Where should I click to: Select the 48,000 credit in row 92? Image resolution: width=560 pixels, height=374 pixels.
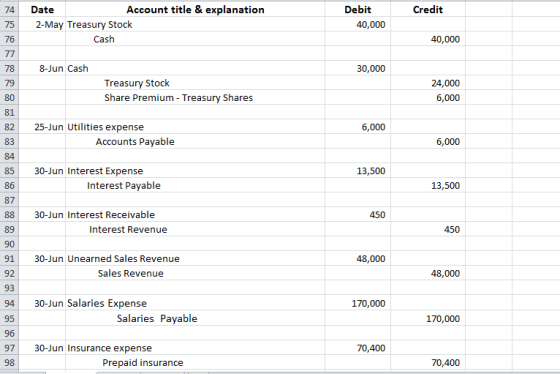pyautogui.click(x=428, y=273)
